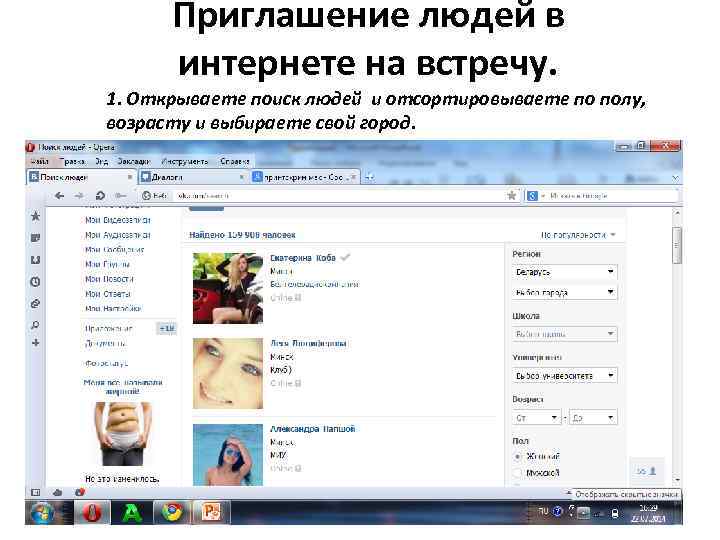Open the Search magnifier icon in sidebar
This screenshot has width=720, height=540.
(35, 325)
